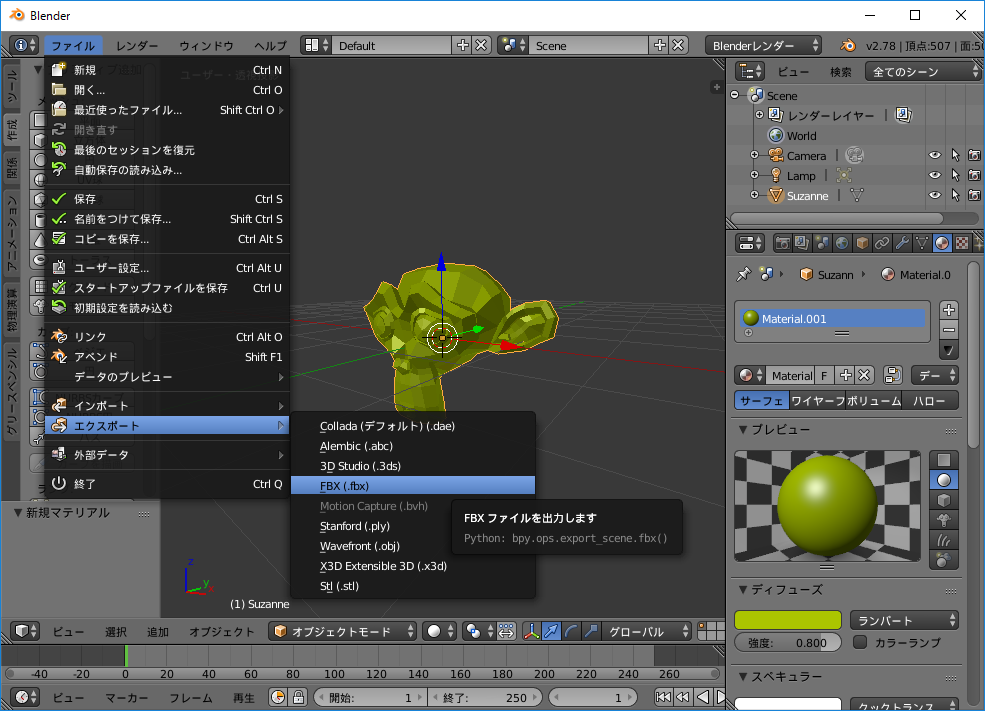Choose Stl (.stl) export option
Screen dimensions: 985x711
coord(413,586)
